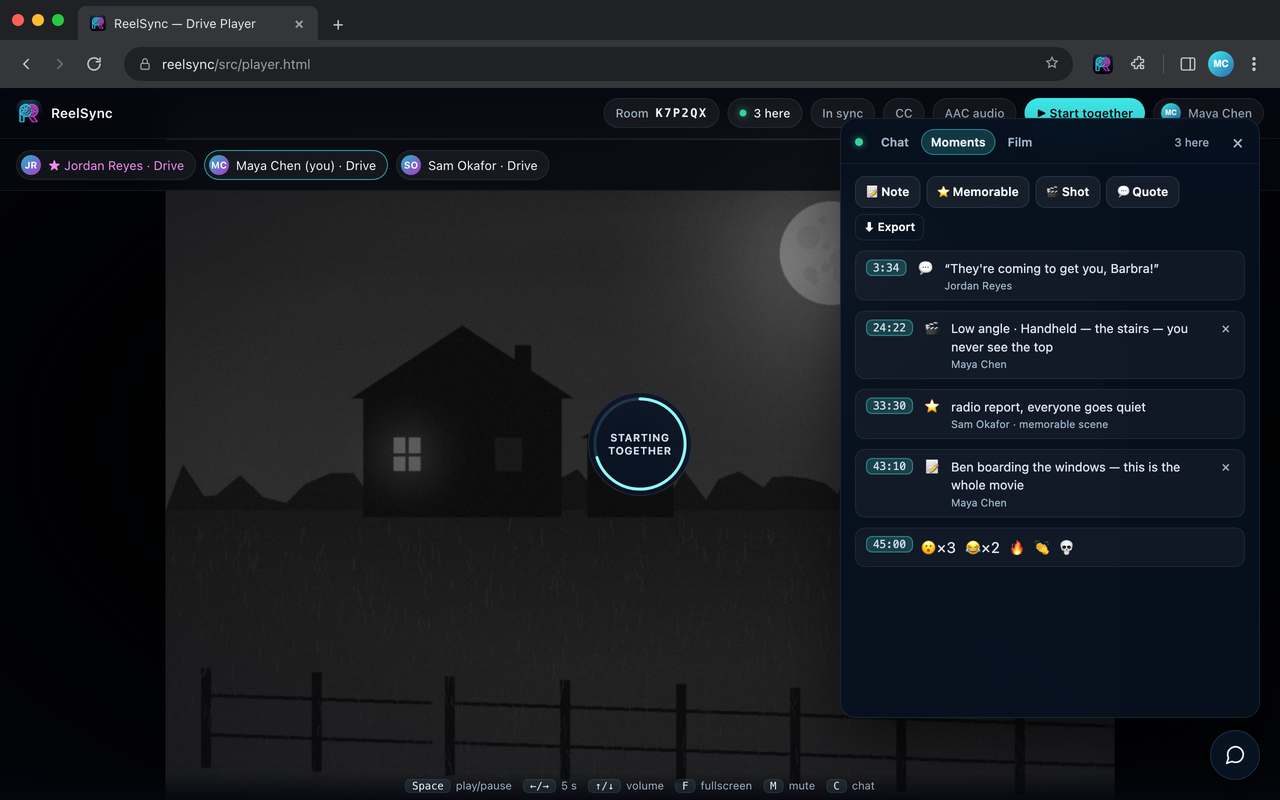This screenshot has width=1280, height=800.
Task: Close the Moments side panel
Action: 1237,143
